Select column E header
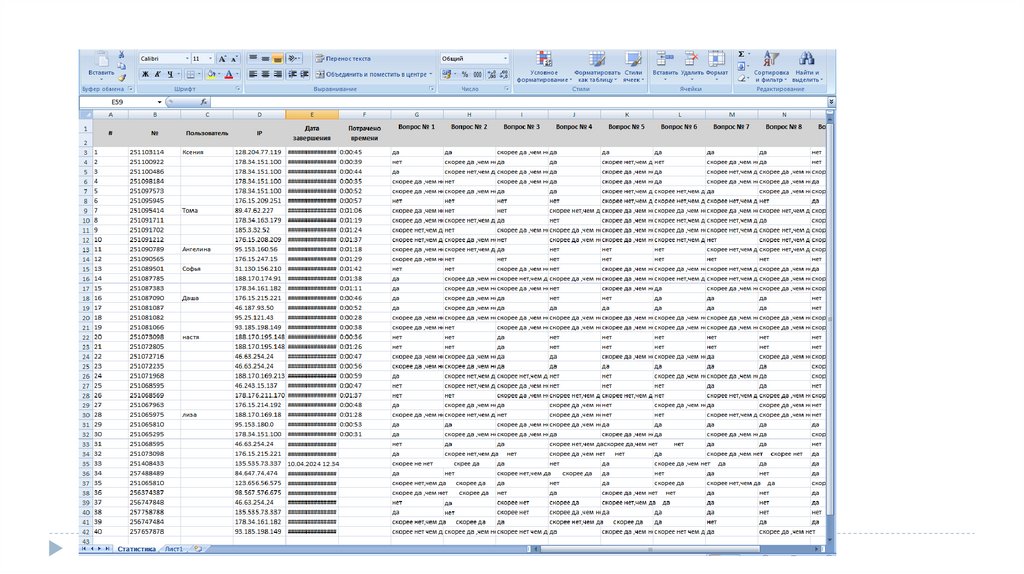The width and height of the screenshot is (1024, 574). click(312, 115)
